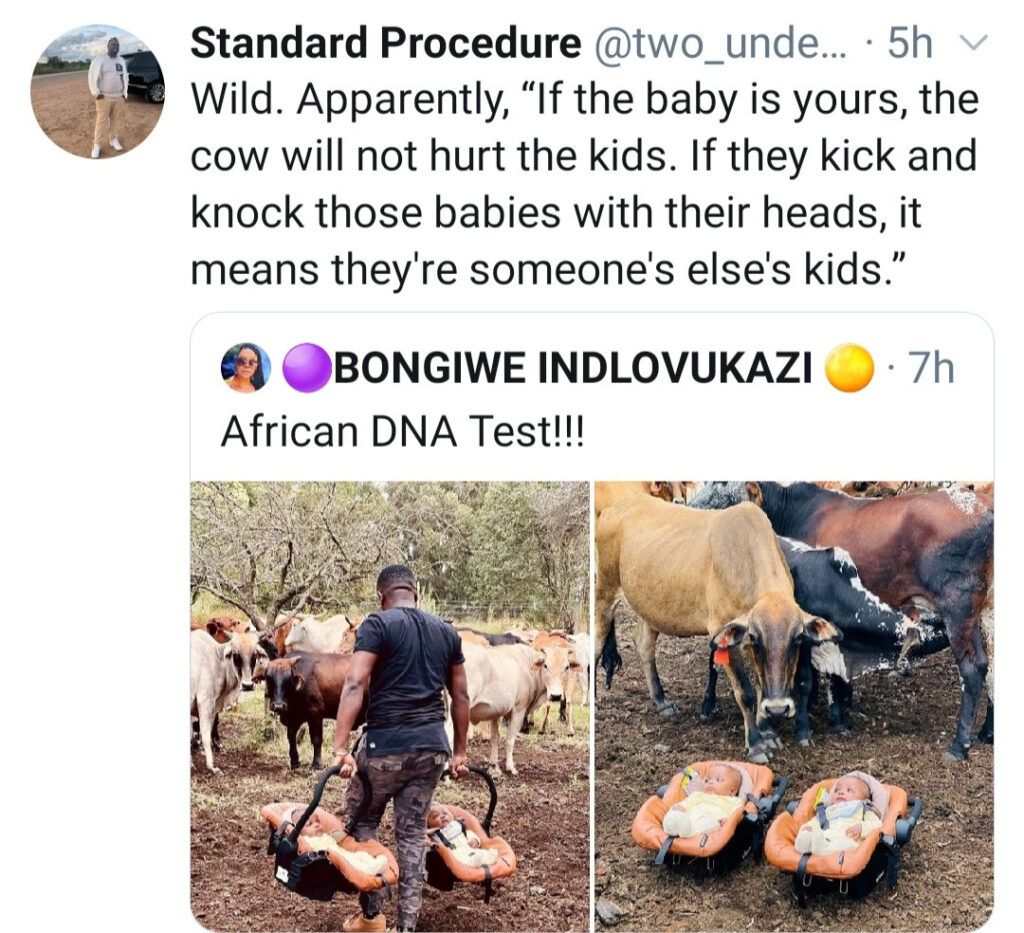Click the yellow circle emoji after INDLOVUKAZI
Screen dimensions: 1024x933
tap(849, 368)
